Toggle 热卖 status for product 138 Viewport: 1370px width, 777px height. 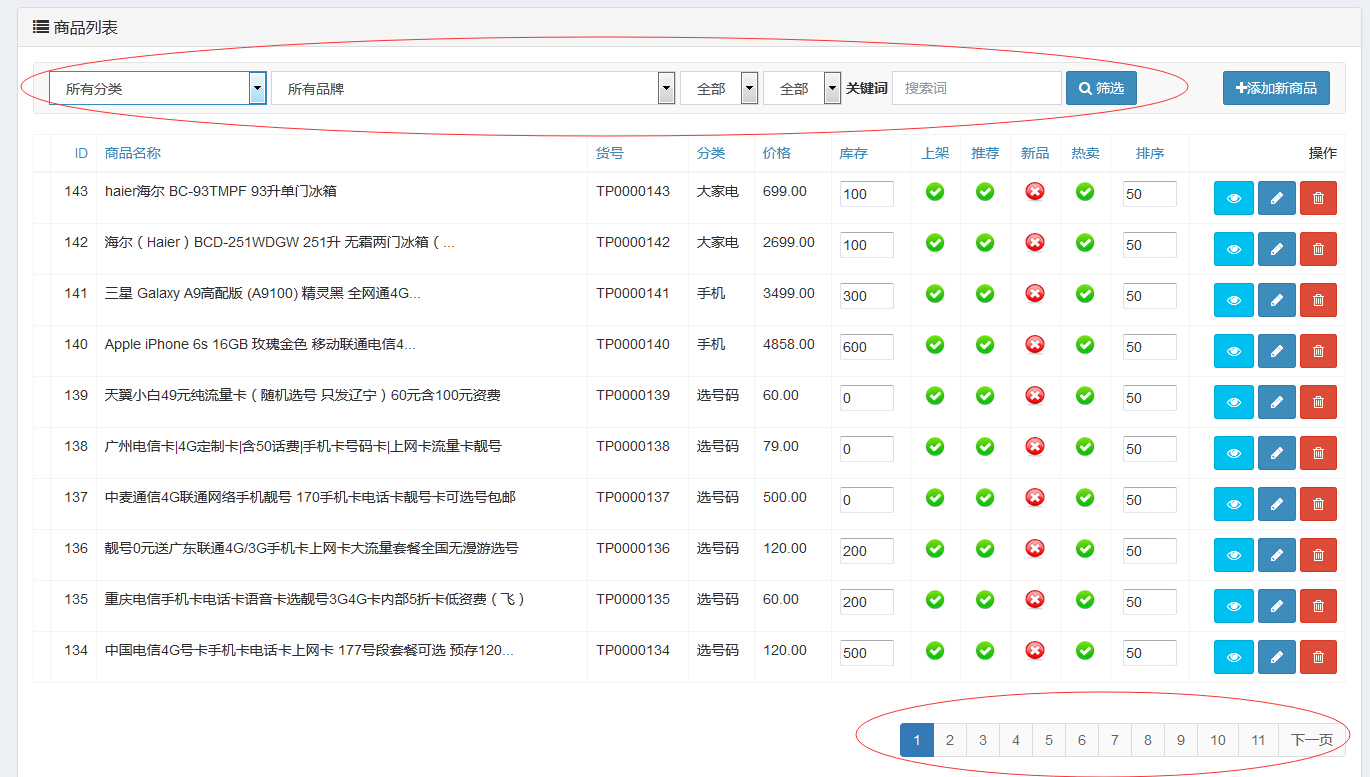click(x=1085, y=446)
